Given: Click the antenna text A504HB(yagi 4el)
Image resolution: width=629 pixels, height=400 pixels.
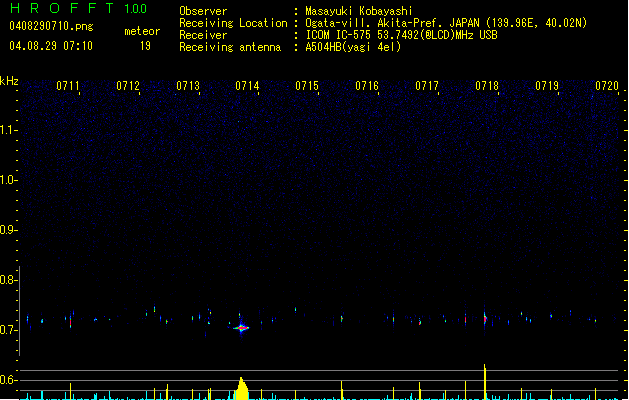Looking at the screenshot, I should pyautogui.click(x=353, y=47).
